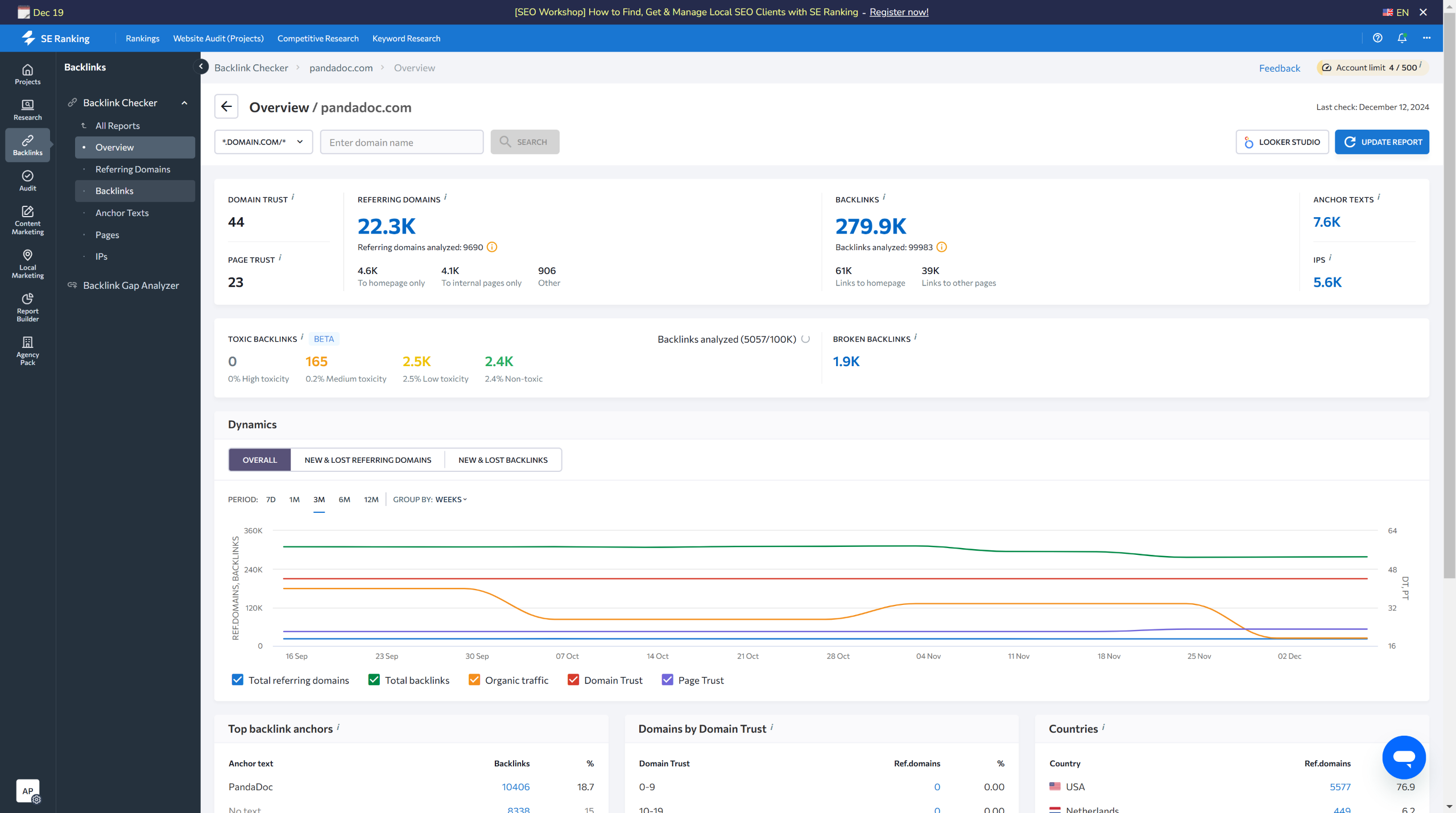This screenshot has height=813, width=1456.
Task: Open the live chat bubble
Action: [1404, 757]
